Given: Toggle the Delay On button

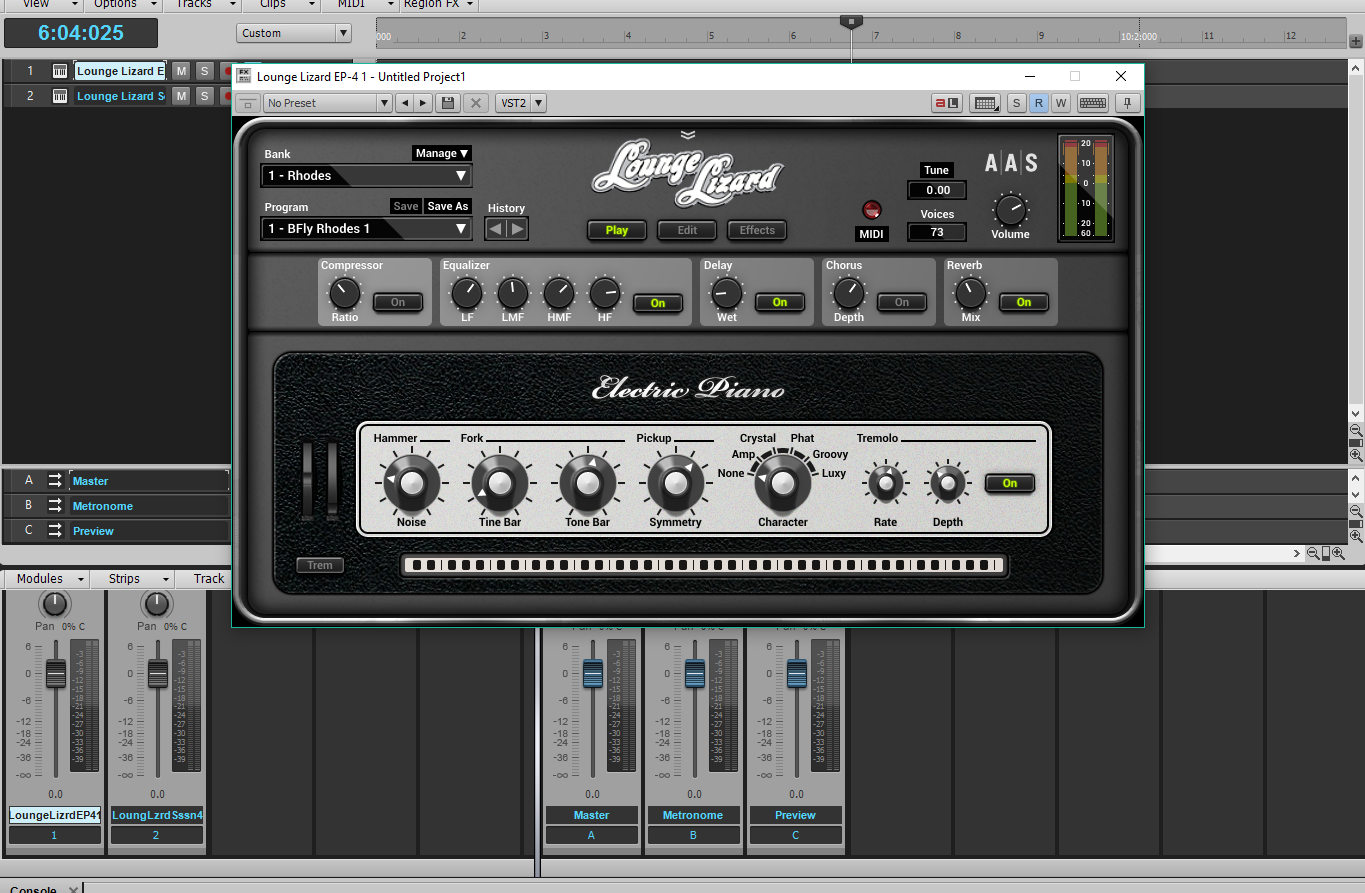Looking at the screenshot, I should click(780, 302).
